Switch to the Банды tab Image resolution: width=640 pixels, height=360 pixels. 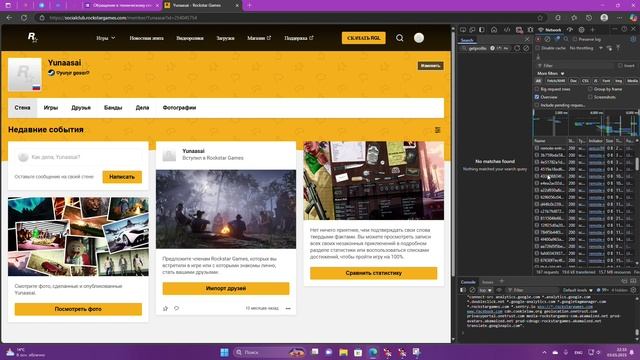tap(113, 108)
